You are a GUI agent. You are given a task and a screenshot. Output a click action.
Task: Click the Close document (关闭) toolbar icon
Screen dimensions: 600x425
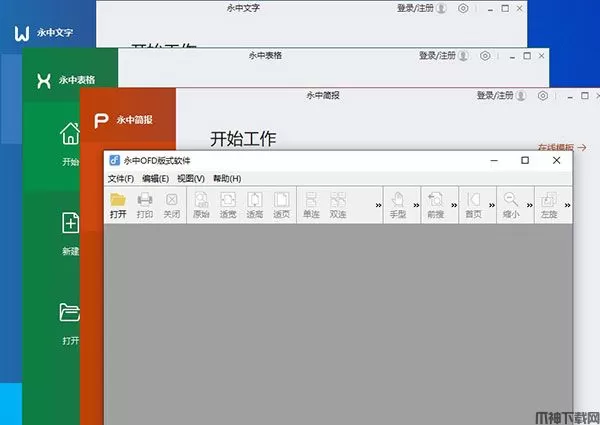point(171,200)
